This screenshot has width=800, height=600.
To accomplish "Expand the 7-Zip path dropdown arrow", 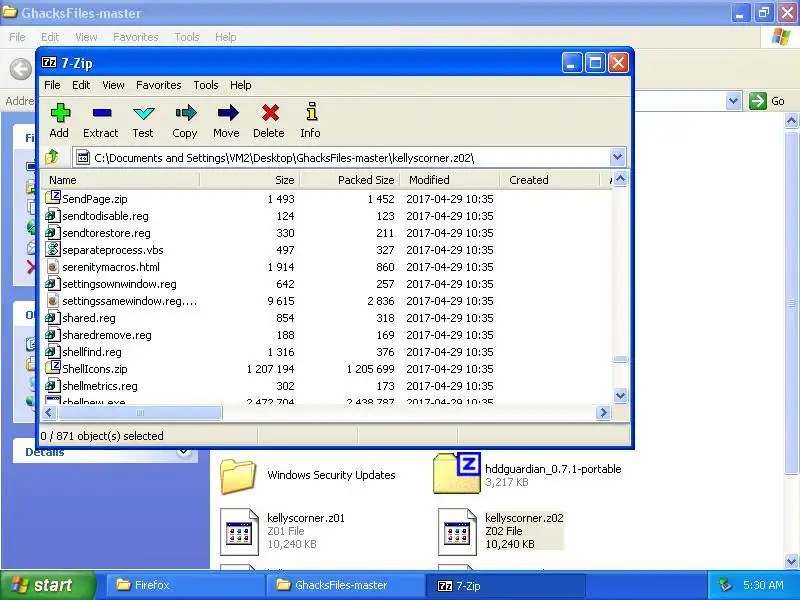I will (617, 157).
